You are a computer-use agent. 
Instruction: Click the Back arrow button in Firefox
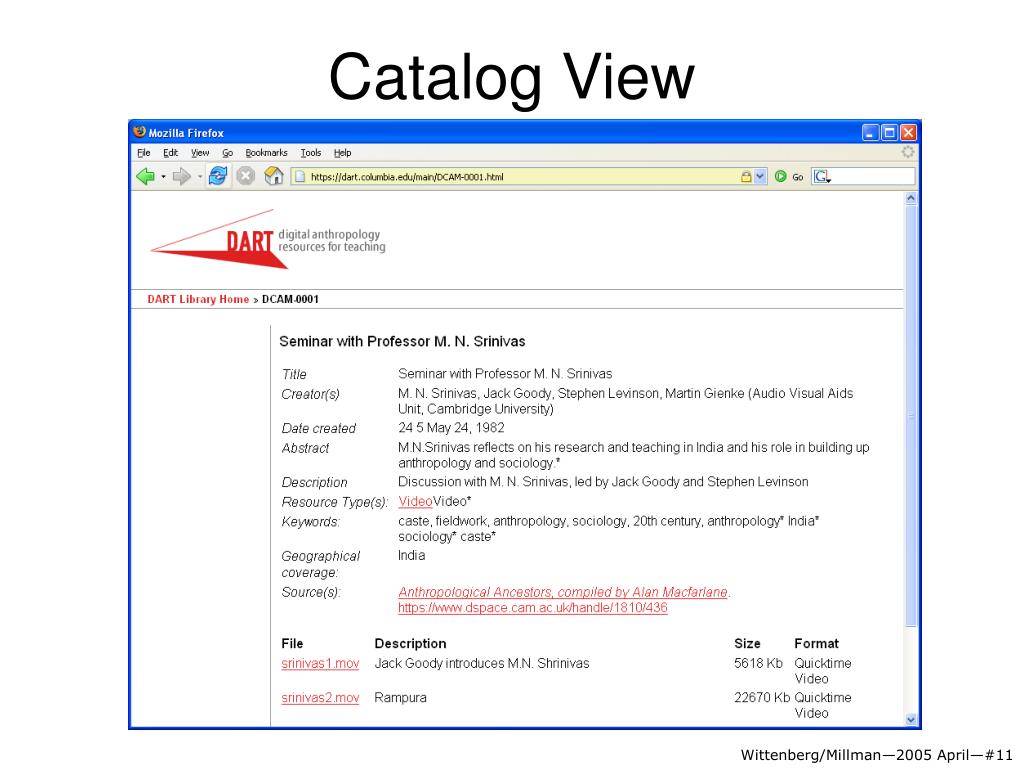coord(146,176)
